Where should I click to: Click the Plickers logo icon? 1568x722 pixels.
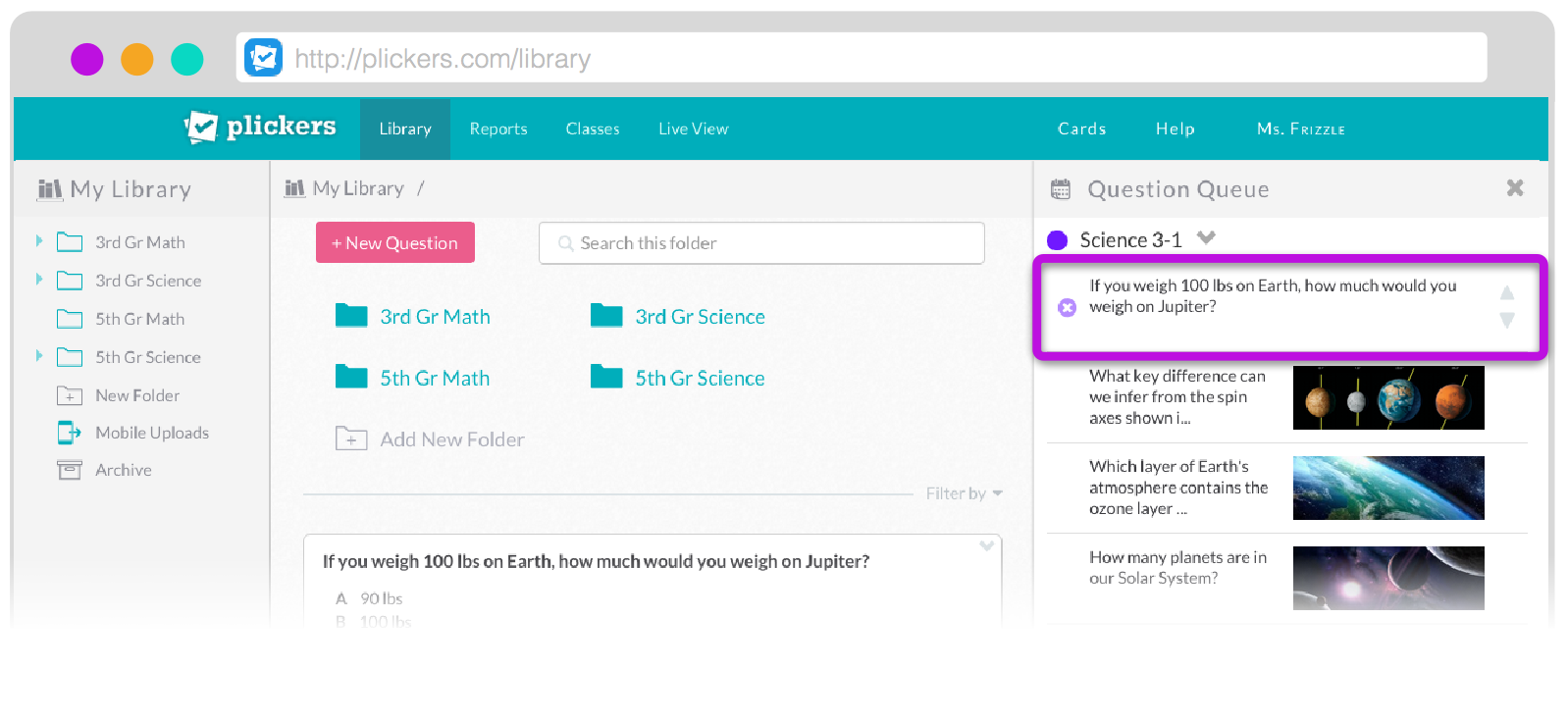pos(201,127)
